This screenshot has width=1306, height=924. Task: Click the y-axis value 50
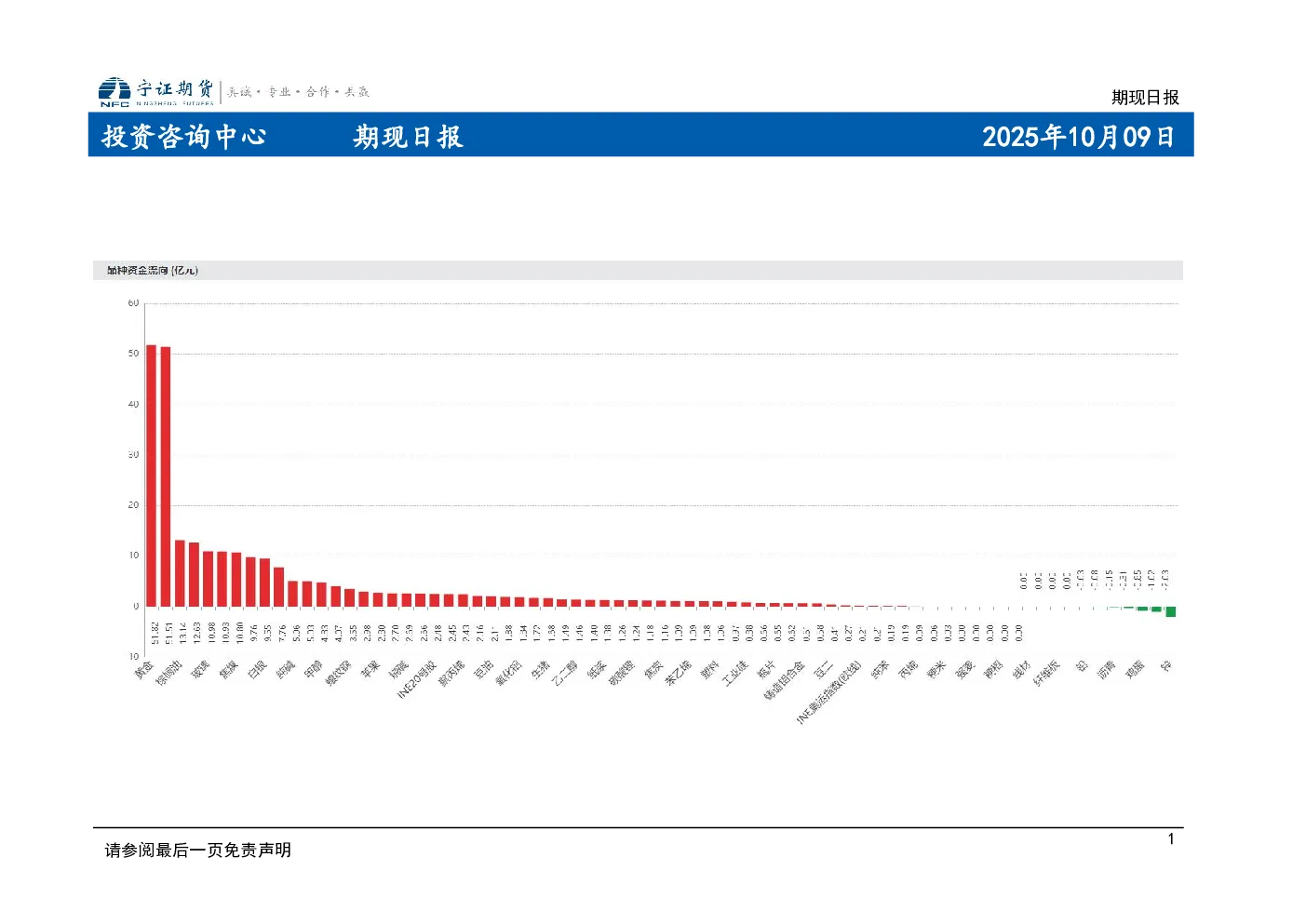pyautogui.click(x=133, y=354)
